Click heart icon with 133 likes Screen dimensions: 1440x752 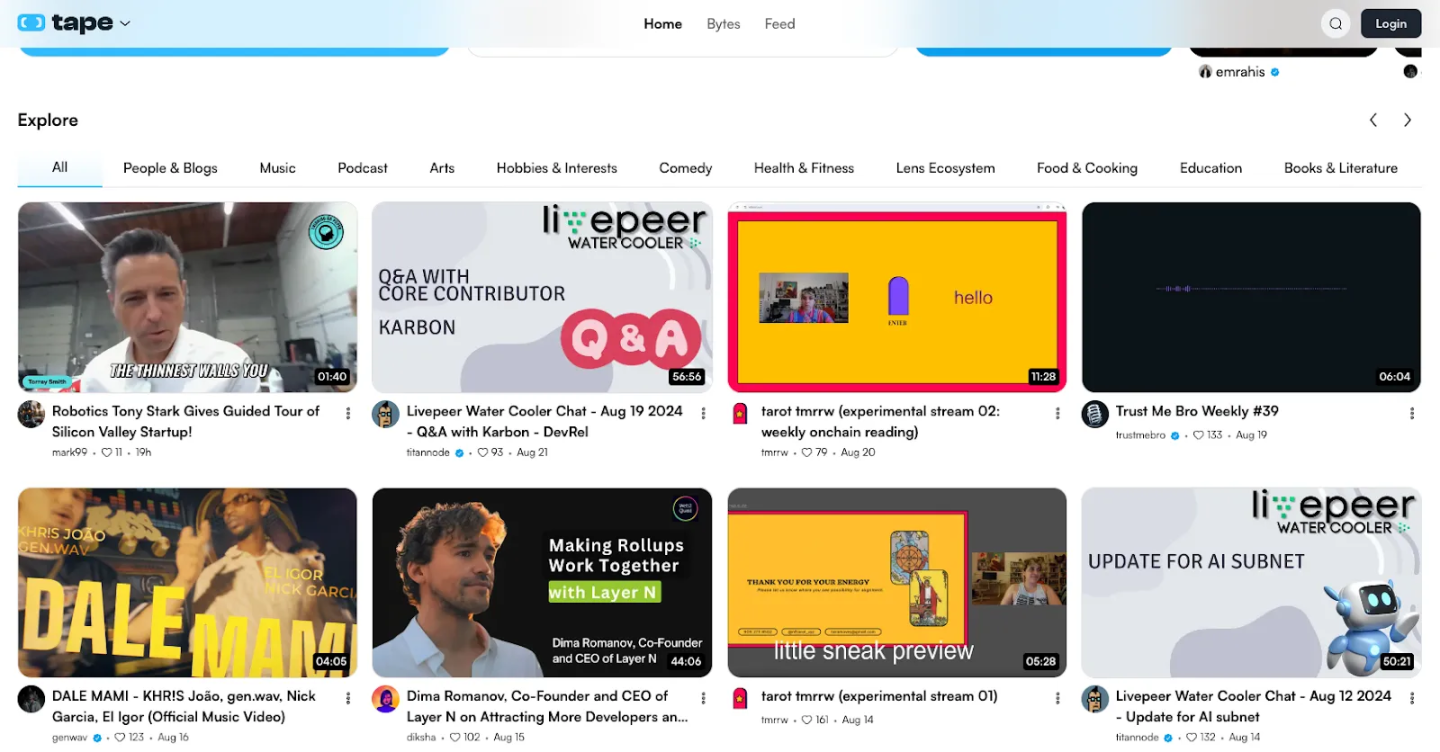[x=1199, y=435]
